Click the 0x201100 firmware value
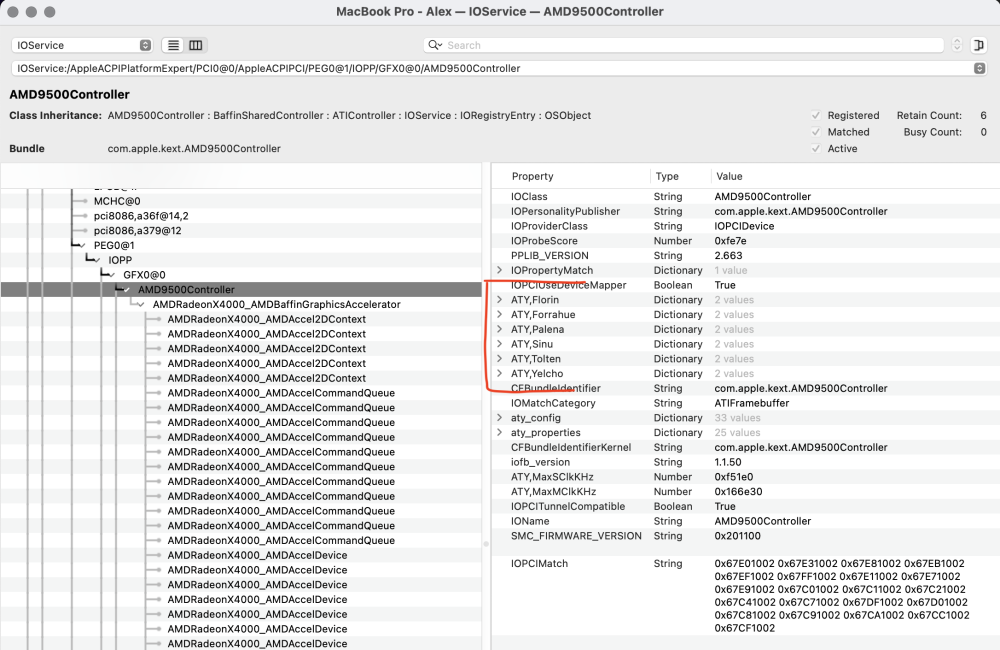Image resolution: width=1000 pixels, height=650 pixels. 737,536
